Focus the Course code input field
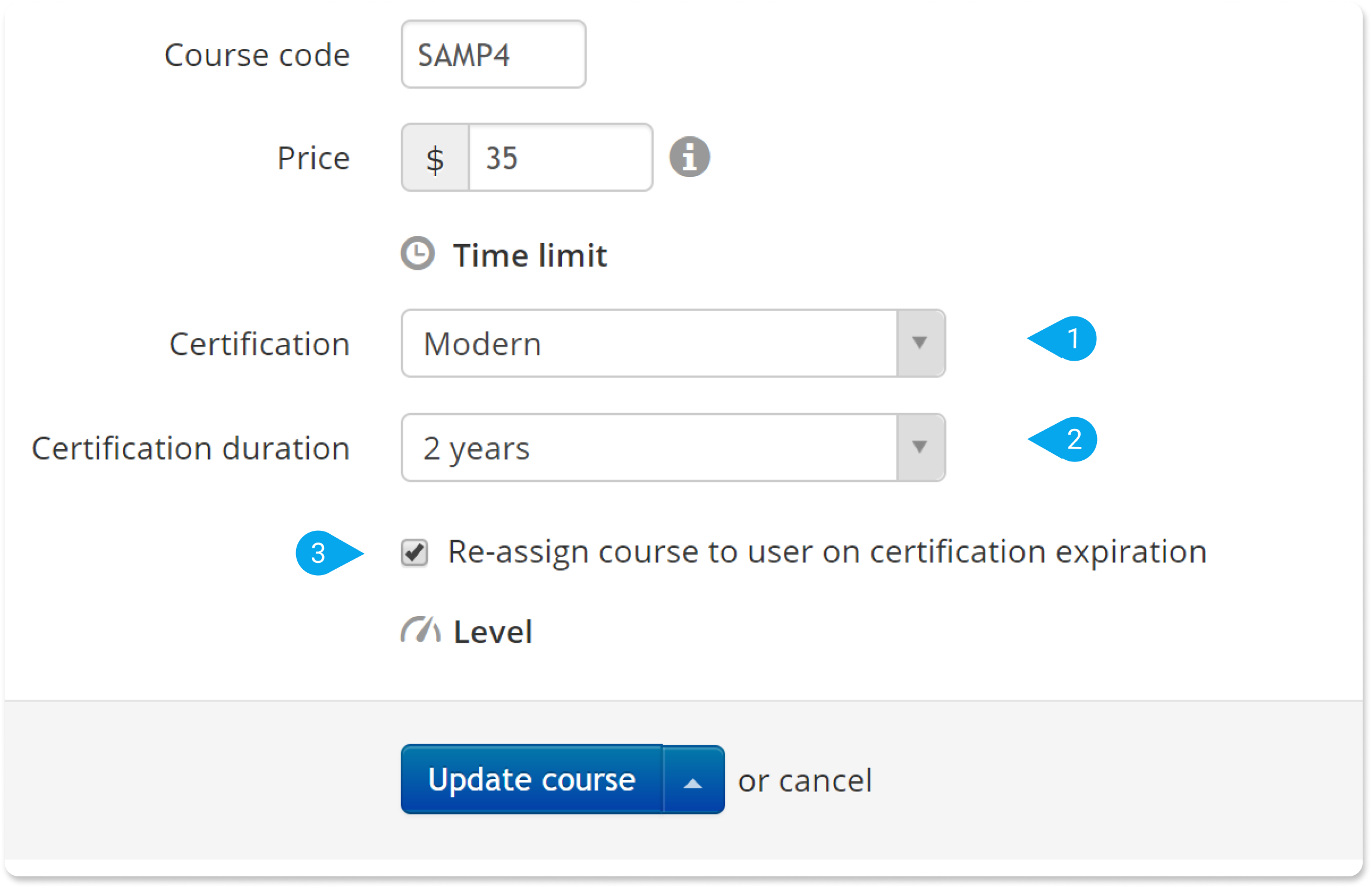The image size is (1372, 888). click(x=494, y=54)
